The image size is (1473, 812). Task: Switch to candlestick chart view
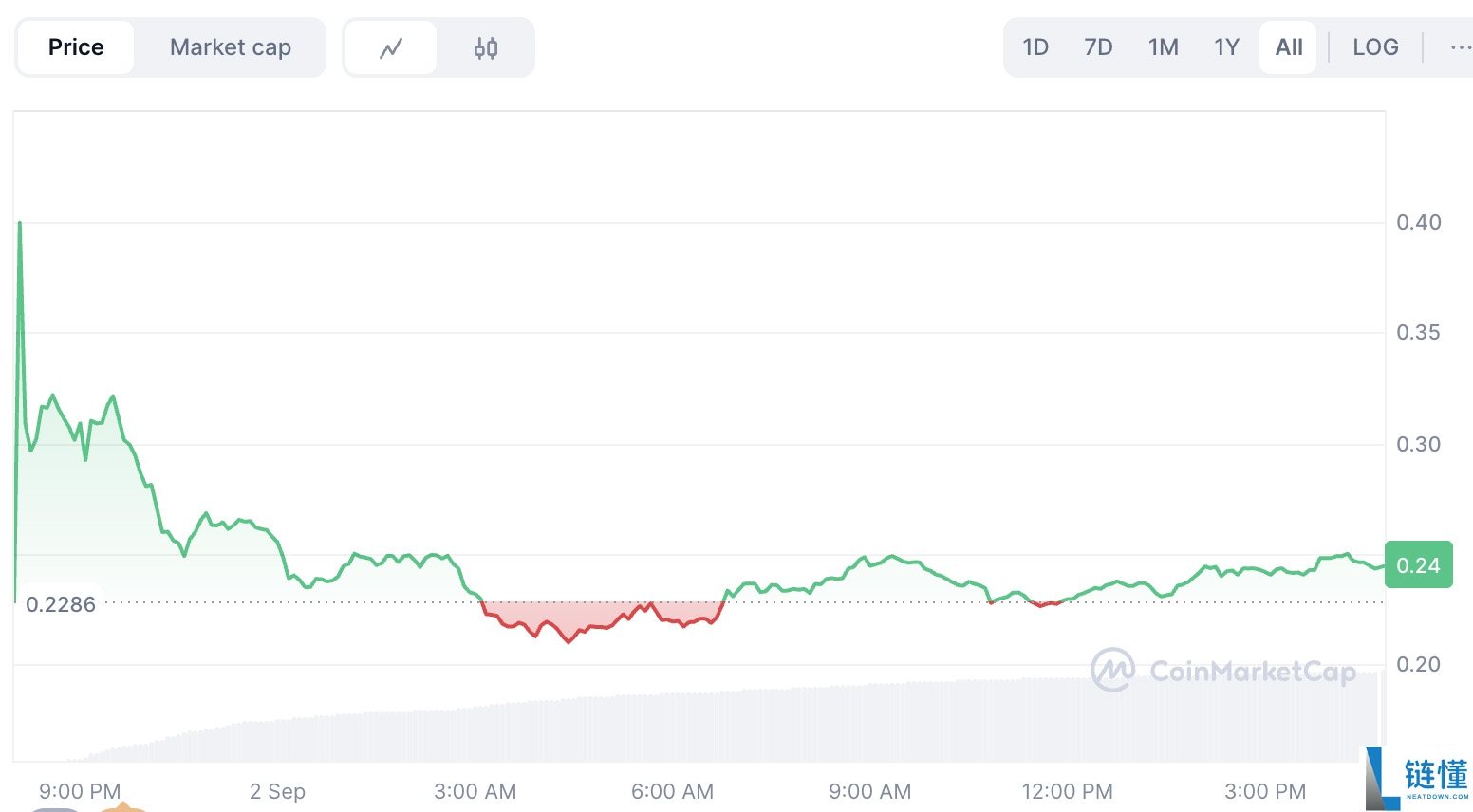485,47
